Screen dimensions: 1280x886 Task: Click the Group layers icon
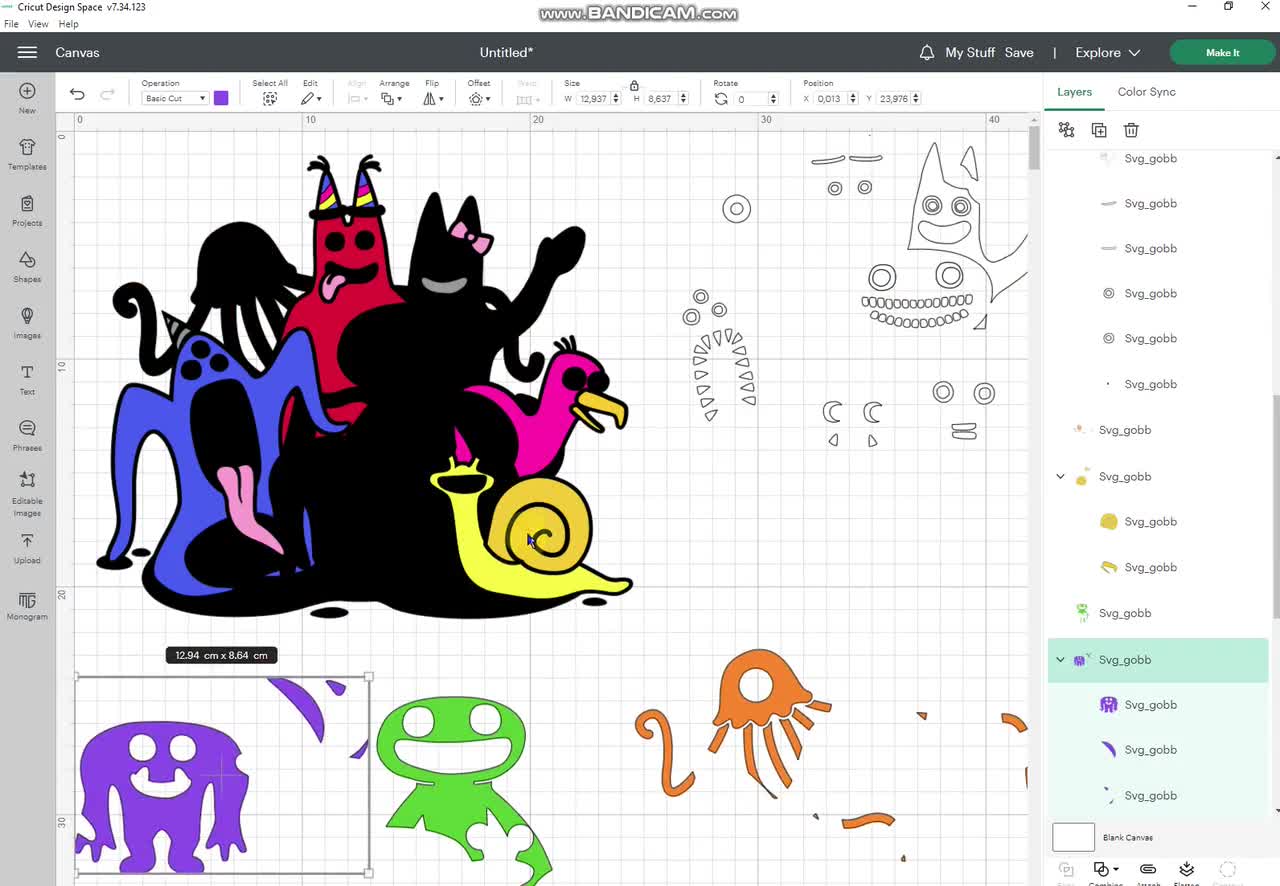tap(1066, 130)
